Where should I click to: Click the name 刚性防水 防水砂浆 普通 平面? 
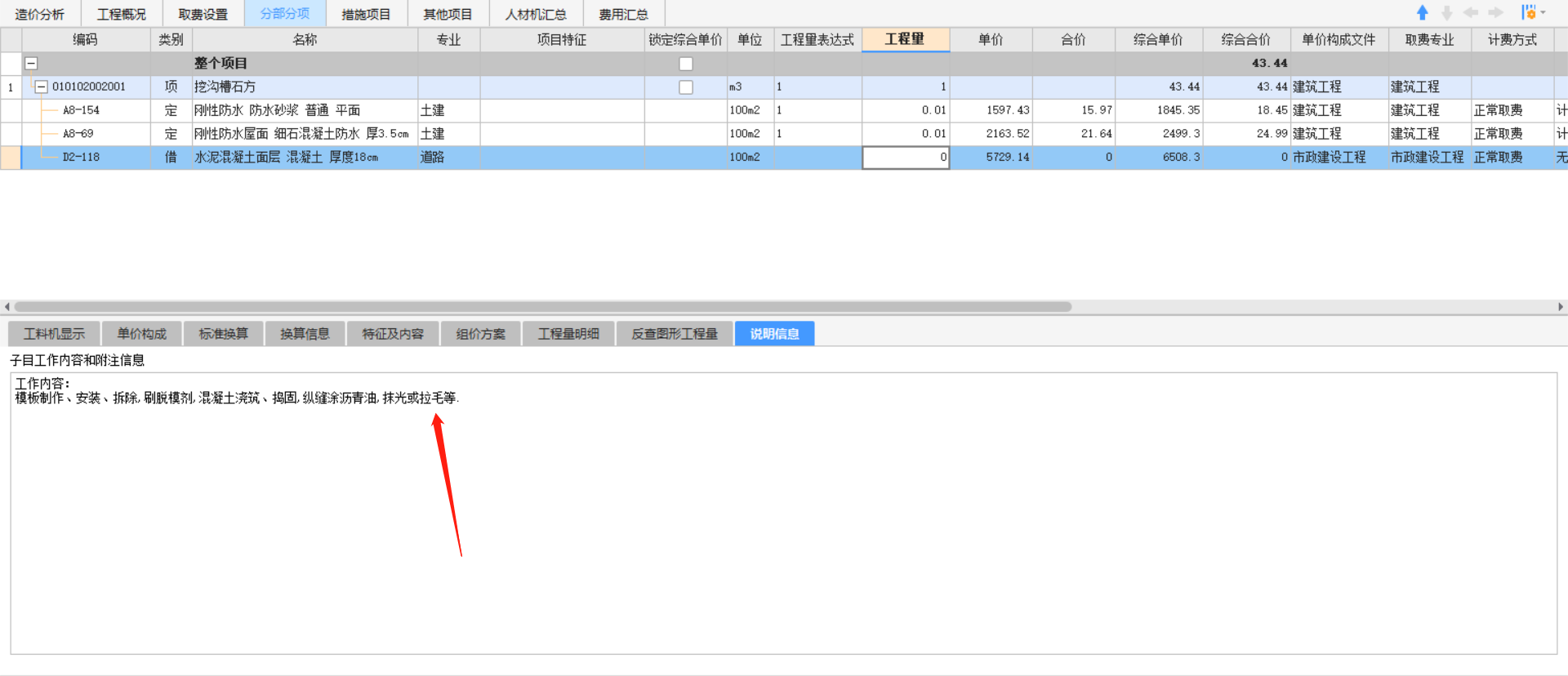click(277, 110)
